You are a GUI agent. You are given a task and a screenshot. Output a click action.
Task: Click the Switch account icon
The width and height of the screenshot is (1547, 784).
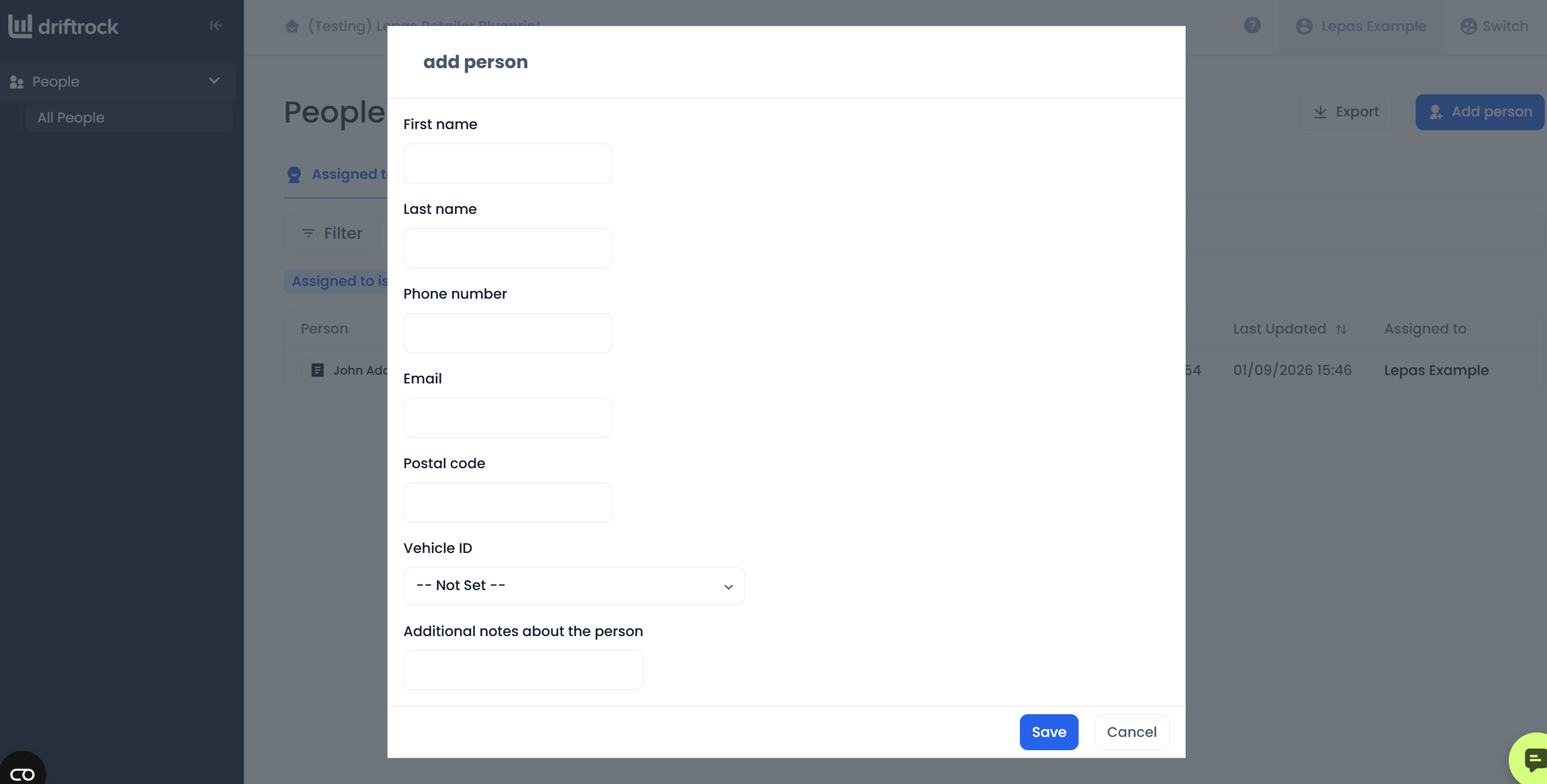click(x=1468, y=26)
